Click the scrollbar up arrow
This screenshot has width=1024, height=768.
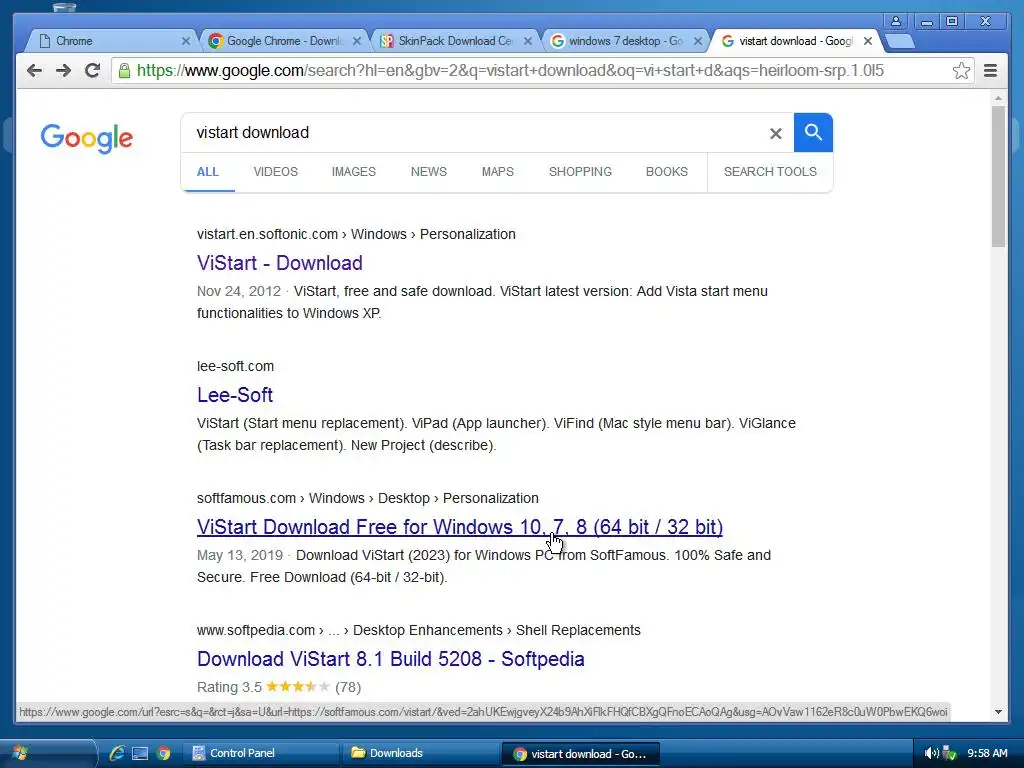(998, 98)
